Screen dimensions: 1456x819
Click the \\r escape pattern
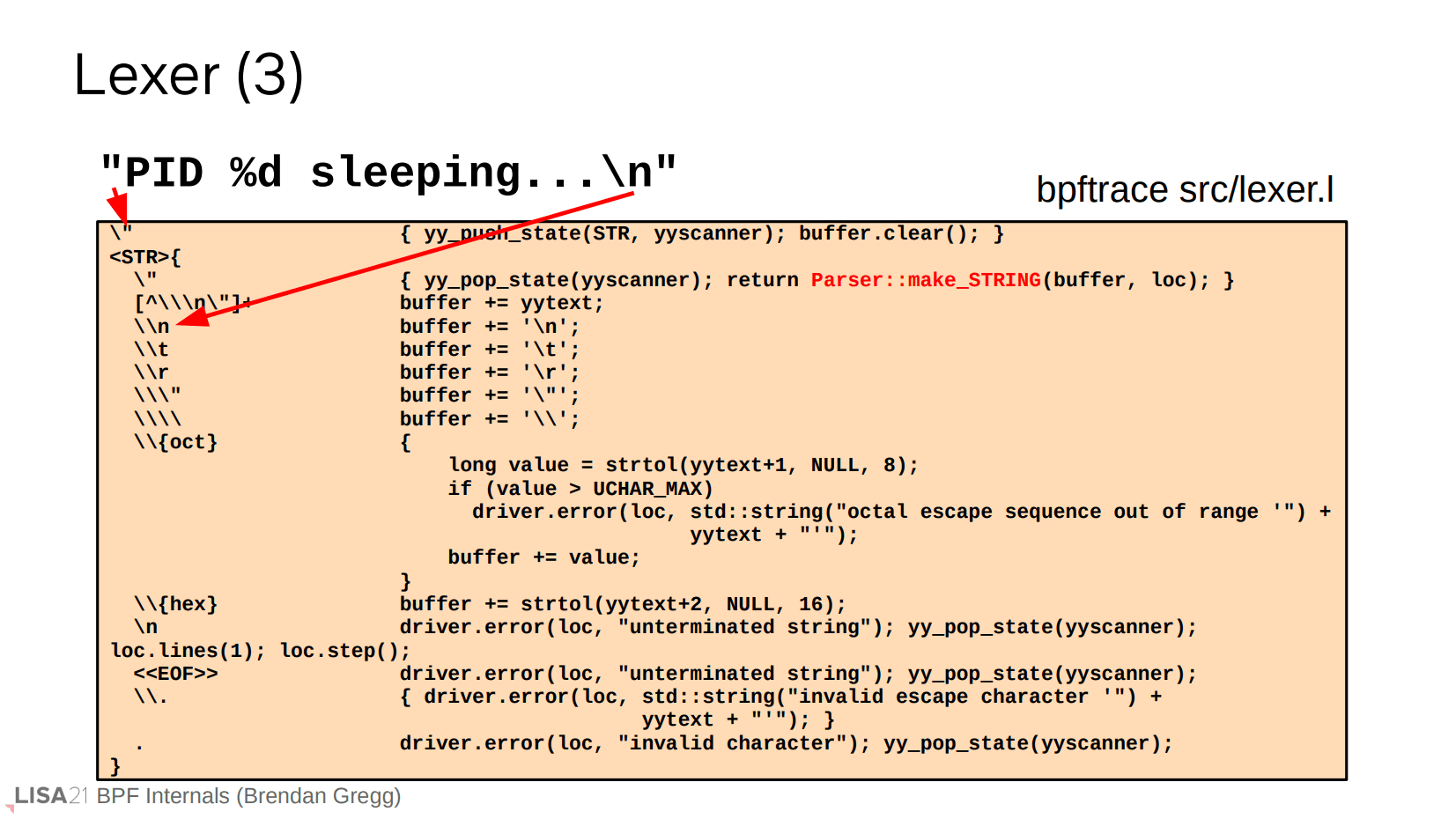tap(151, 373)
